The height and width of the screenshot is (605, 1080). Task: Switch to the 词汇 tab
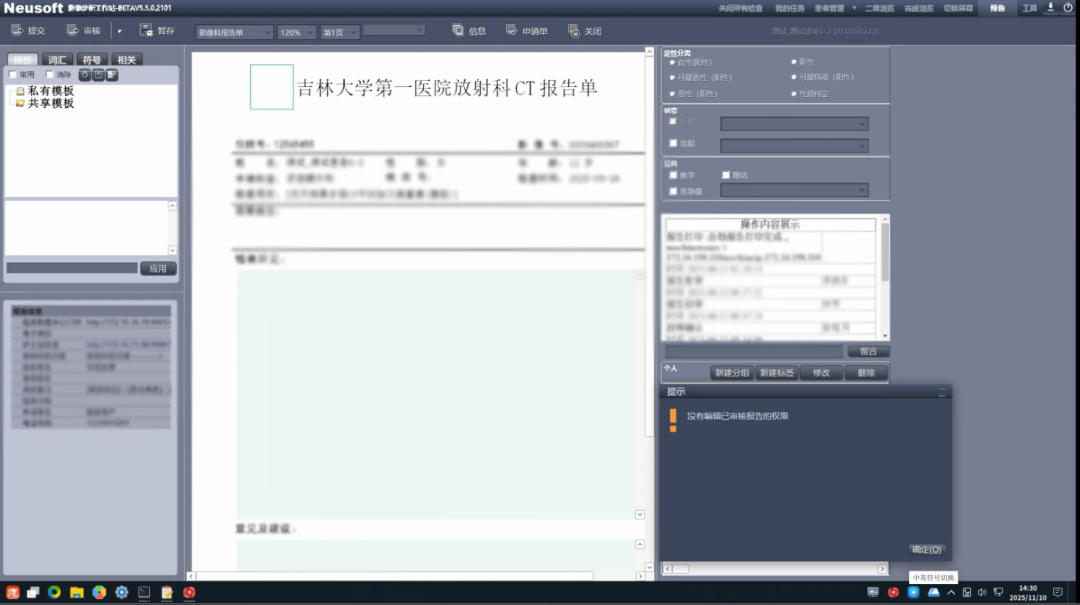[57, 59]
